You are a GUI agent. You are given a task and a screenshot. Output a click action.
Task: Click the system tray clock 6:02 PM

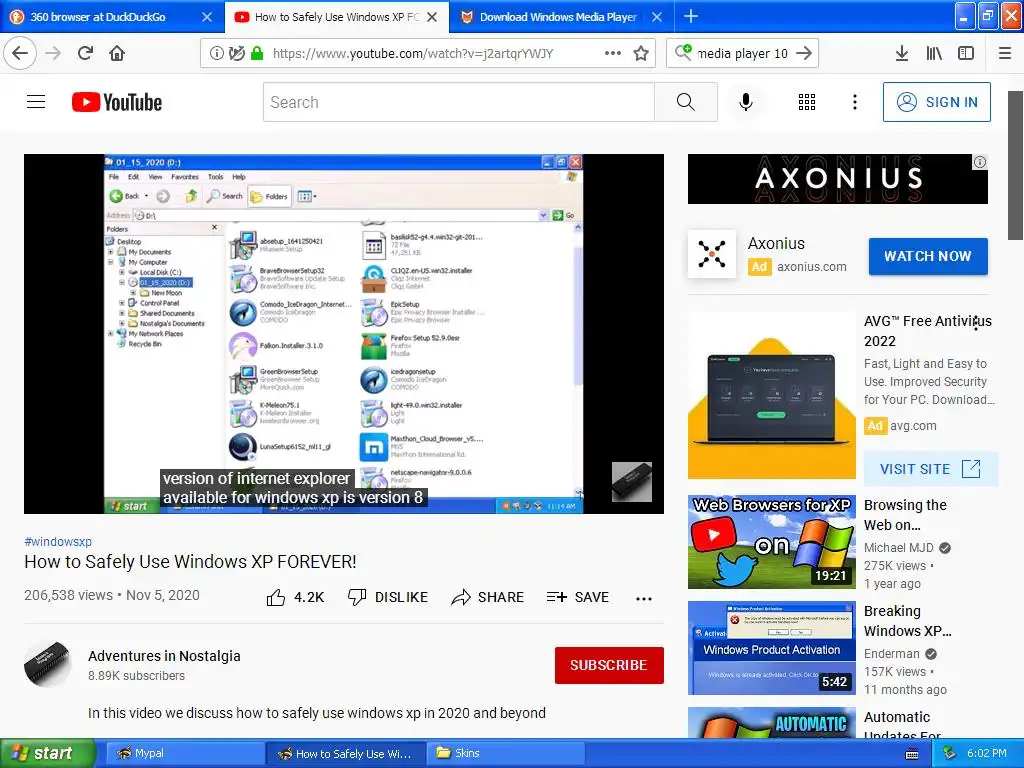pos(986,753)
